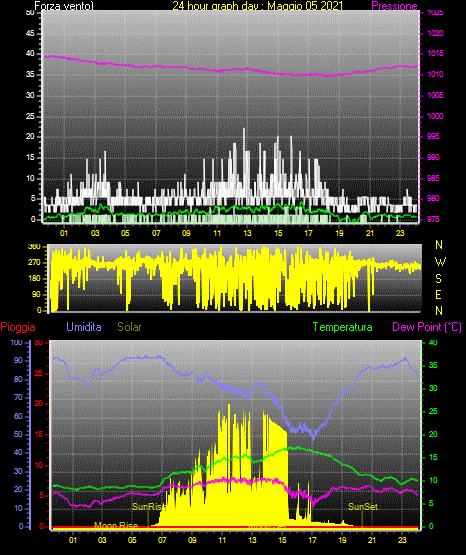The image size is (466, 555).
Task: Click the '45' wind speed axis value
Action: pos(30,33)
